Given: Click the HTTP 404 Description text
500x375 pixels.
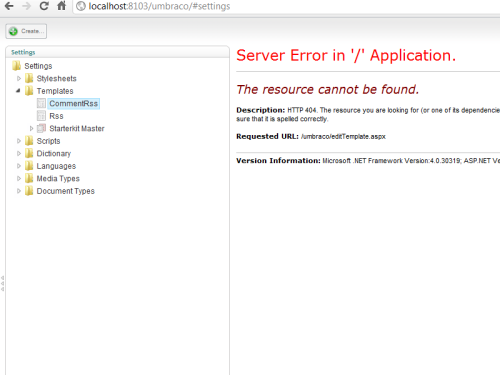Looking at the screenshot, I should click(x=368, y=114).
